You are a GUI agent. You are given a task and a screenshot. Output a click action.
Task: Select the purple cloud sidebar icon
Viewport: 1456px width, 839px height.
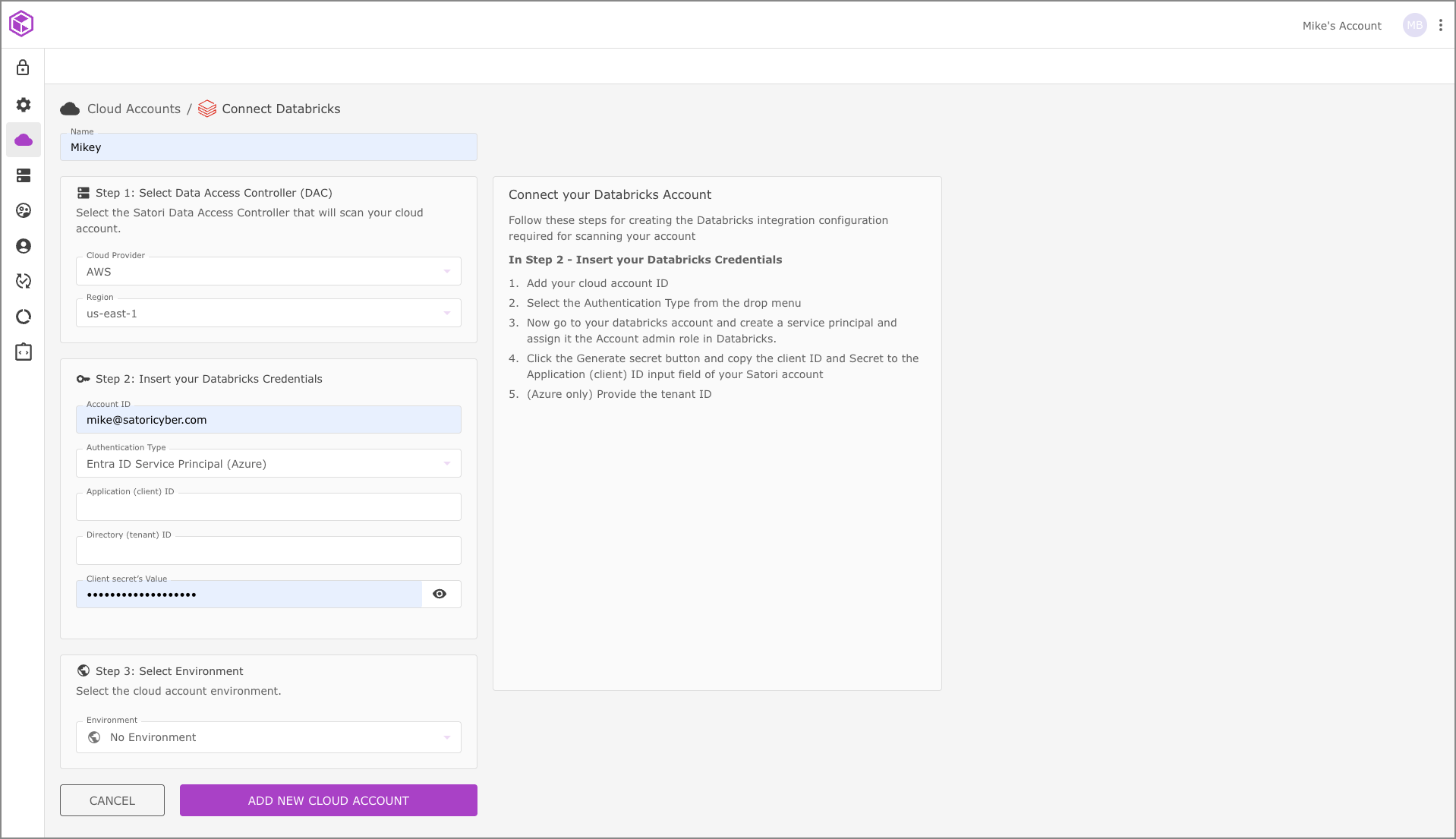point(24,140)
